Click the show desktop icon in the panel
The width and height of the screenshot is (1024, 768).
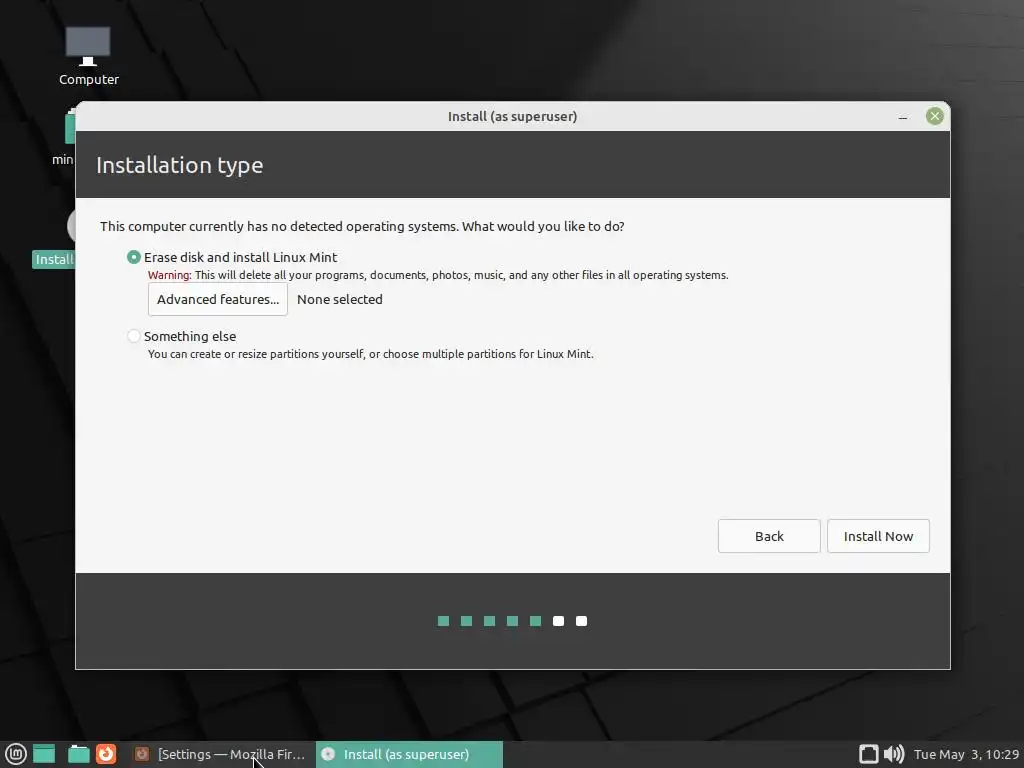[44, 754]
